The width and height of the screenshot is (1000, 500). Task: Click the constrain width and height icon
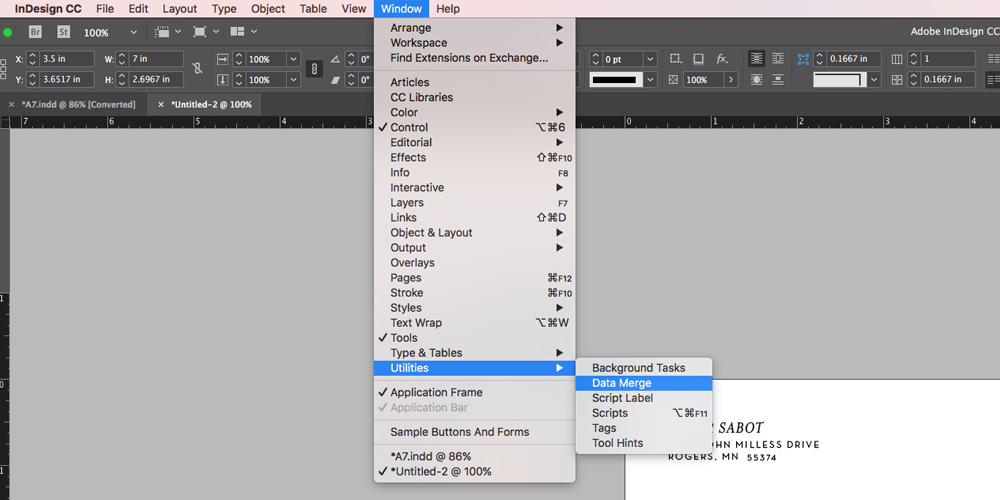[x=197, y=68]
